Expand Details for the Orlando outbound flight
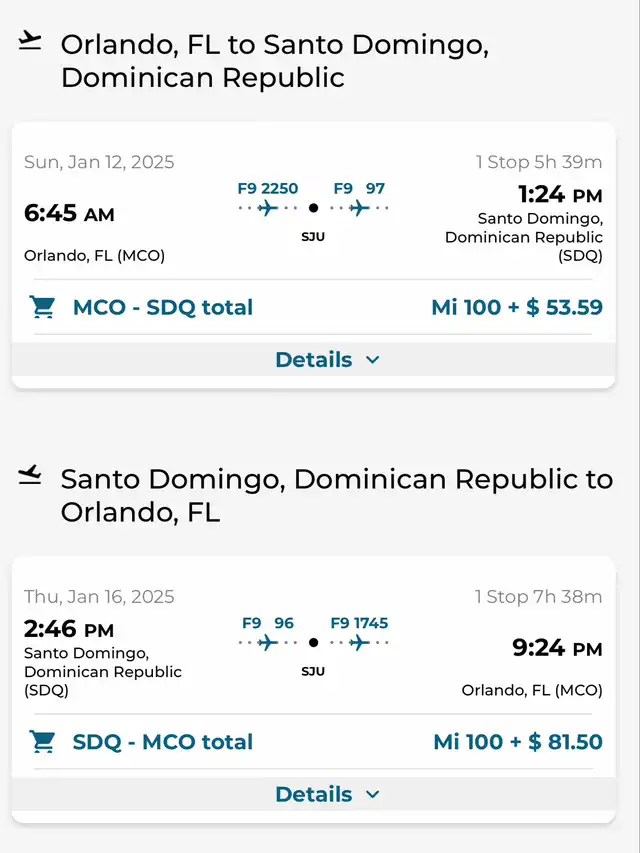640x853 pixels. [x=314, y=359]
